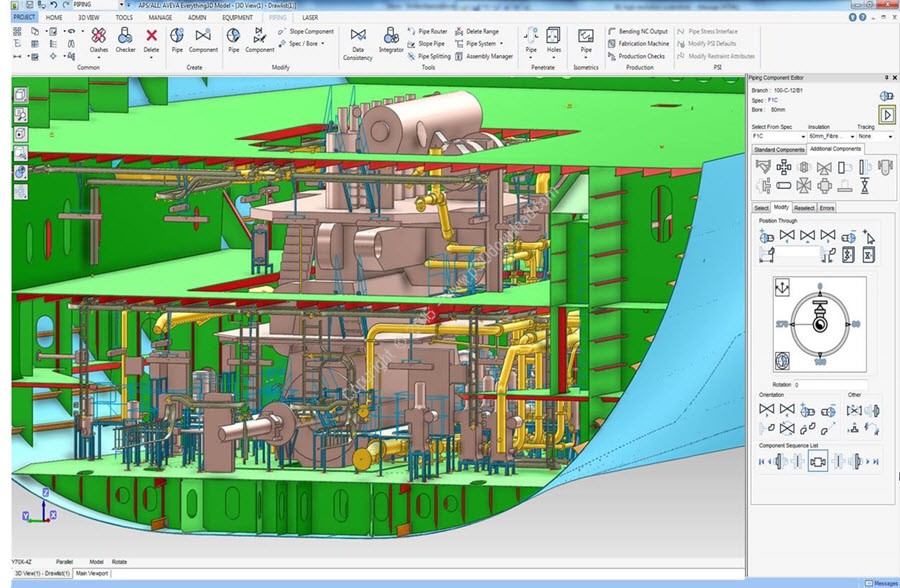
Task: Click the Messages button in status bar
Action: 880,583
